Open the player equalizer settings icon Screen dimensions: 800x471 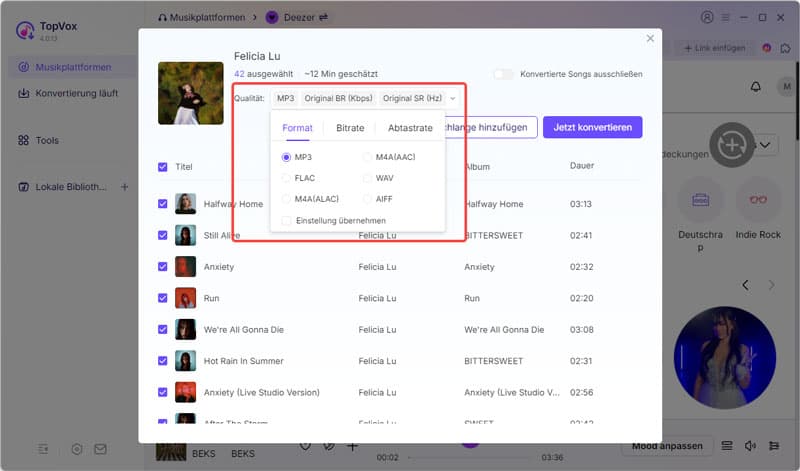[774, 446]
